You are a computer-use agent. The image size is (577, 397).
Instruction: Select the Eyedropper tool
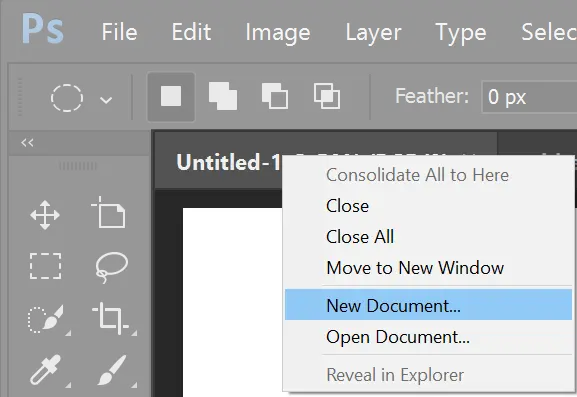[x=46, y=369]
